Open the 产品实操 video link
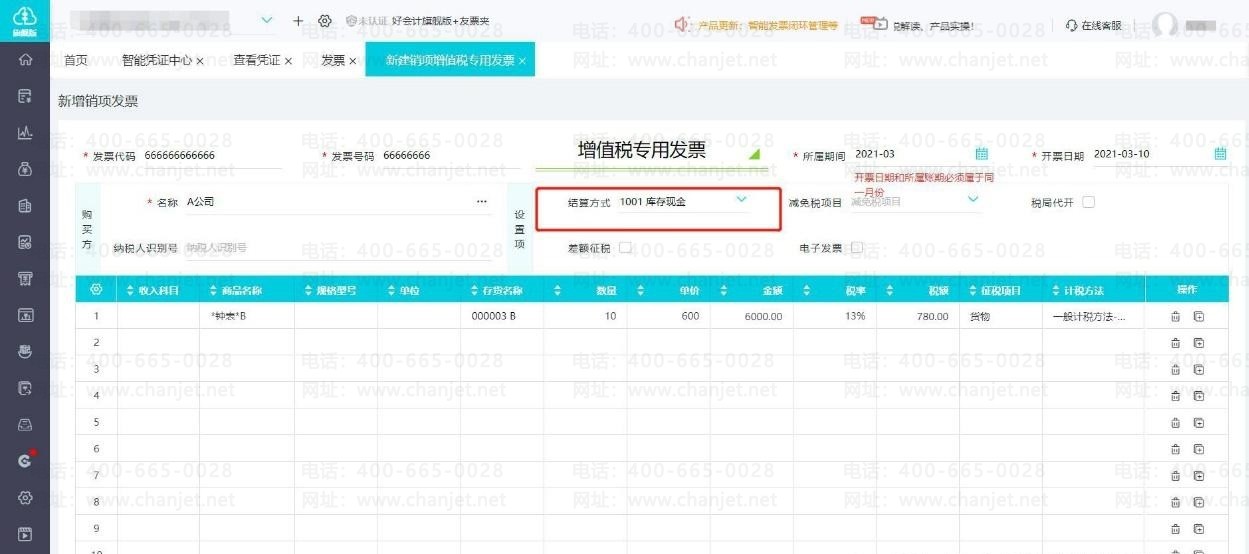 click(x=932, y=25)
